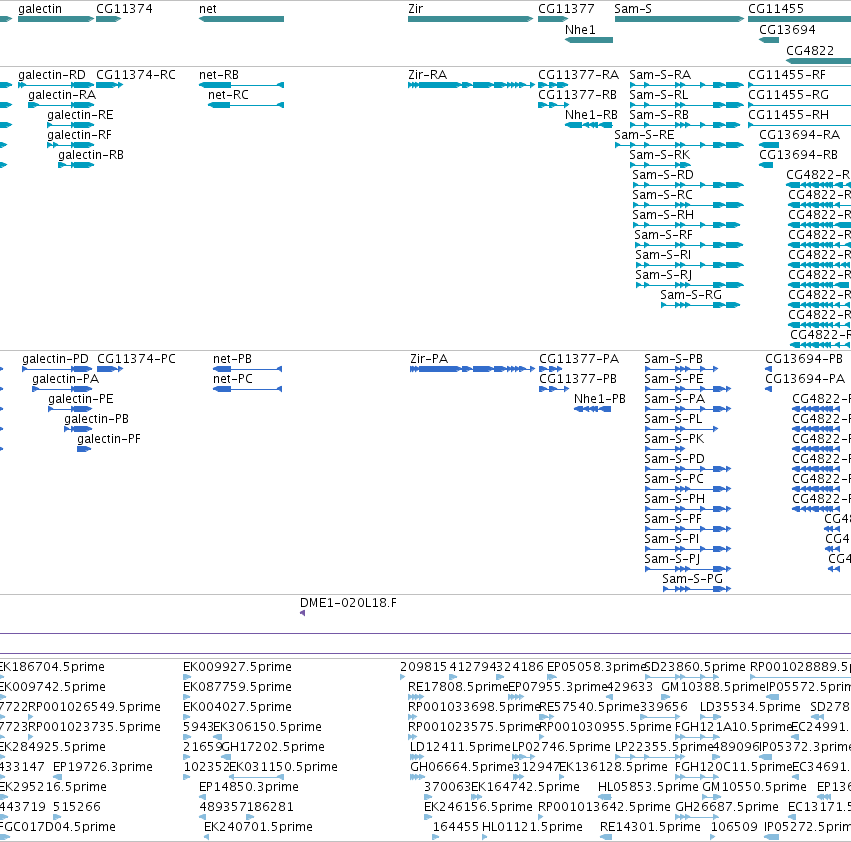Click protein Sam-S-PK
This screenshot has width=851, height=842.
click(664, 449)
